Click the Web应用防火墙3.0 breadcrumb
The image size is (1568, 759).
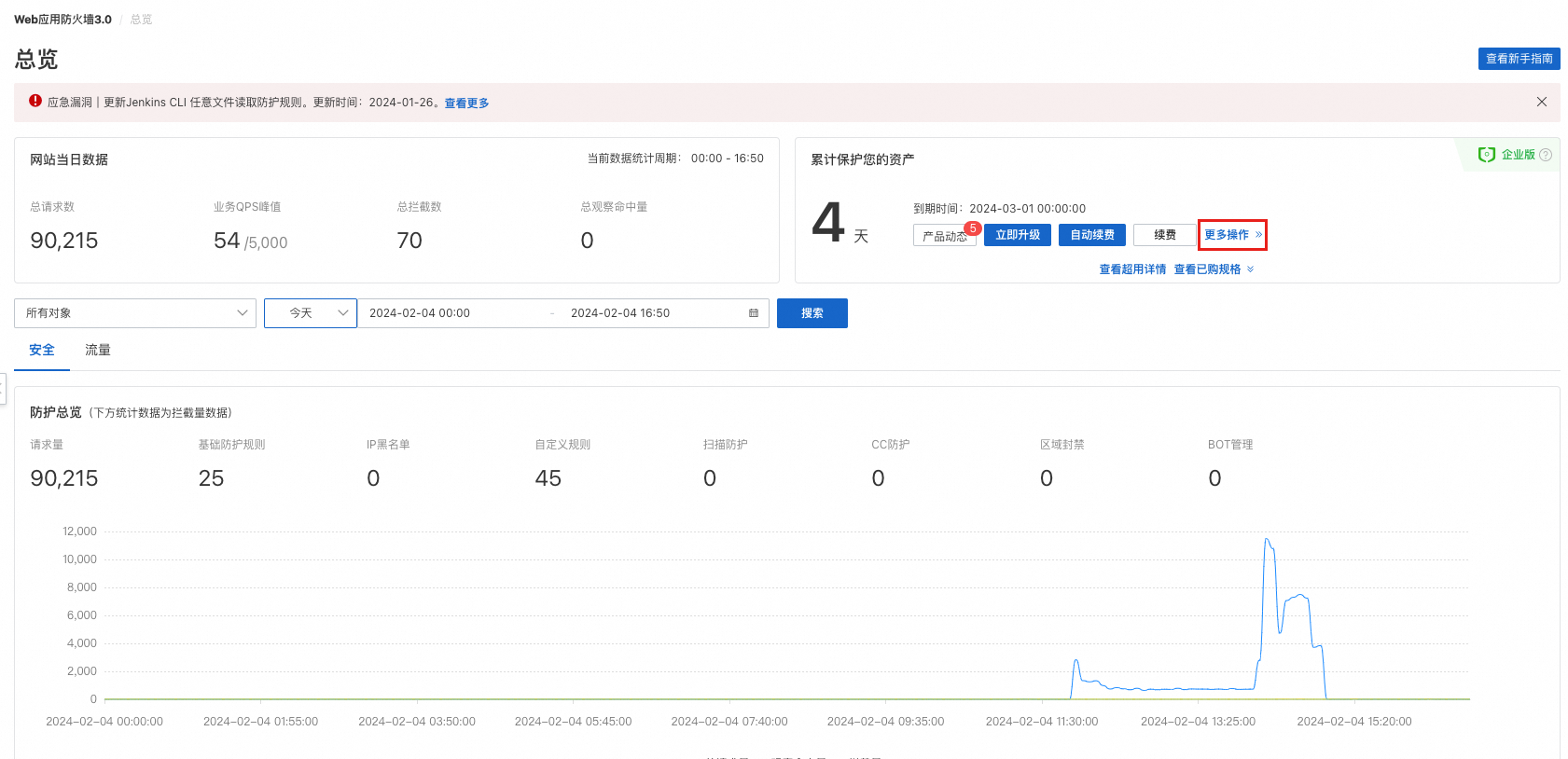(x=62, y=20)
